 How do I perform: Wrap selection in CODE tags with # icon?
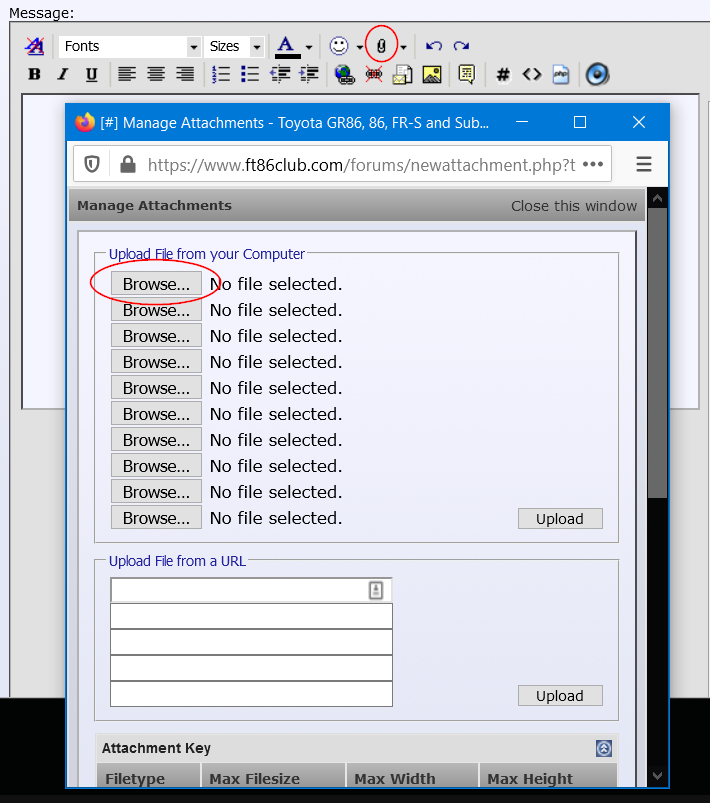503,74
